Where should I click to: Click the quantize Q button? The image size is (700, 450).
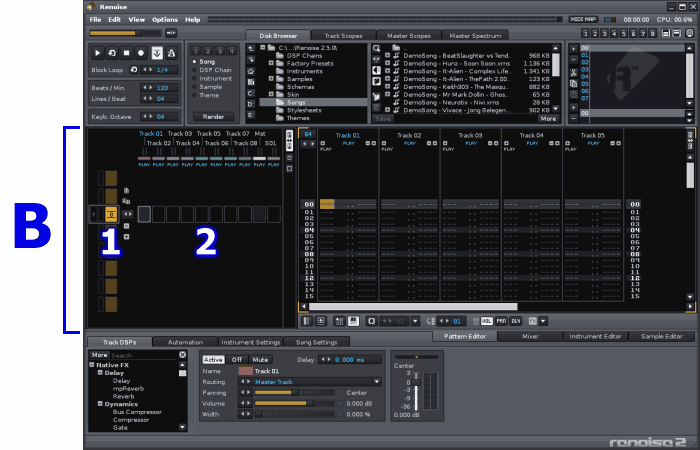[x=371, y=321]
